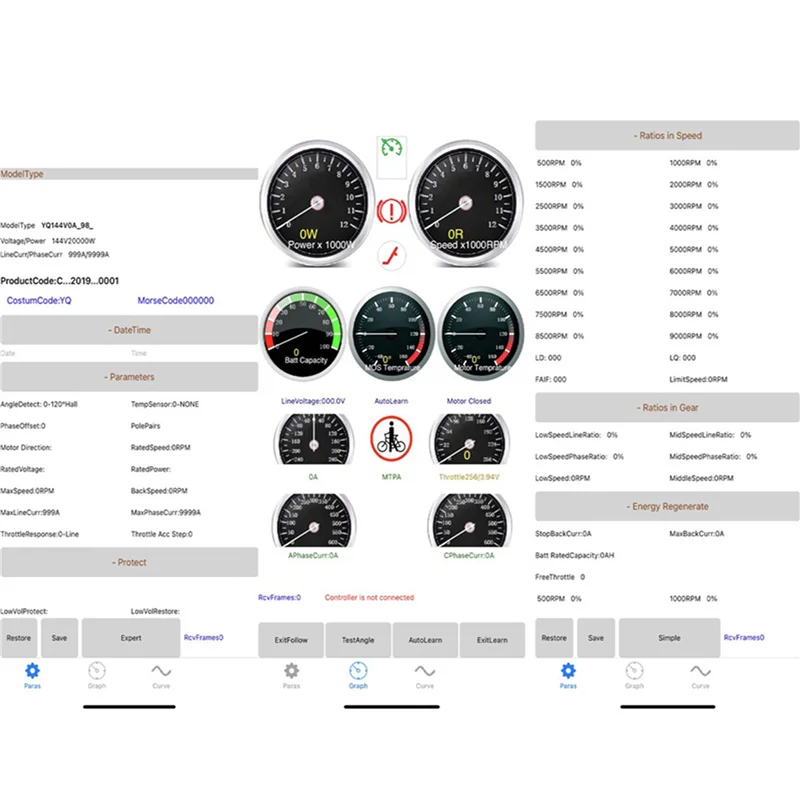Select the no-riding bicycle prohibition icon
This screenshot has height=800, width=800.
tap(389, 440)
